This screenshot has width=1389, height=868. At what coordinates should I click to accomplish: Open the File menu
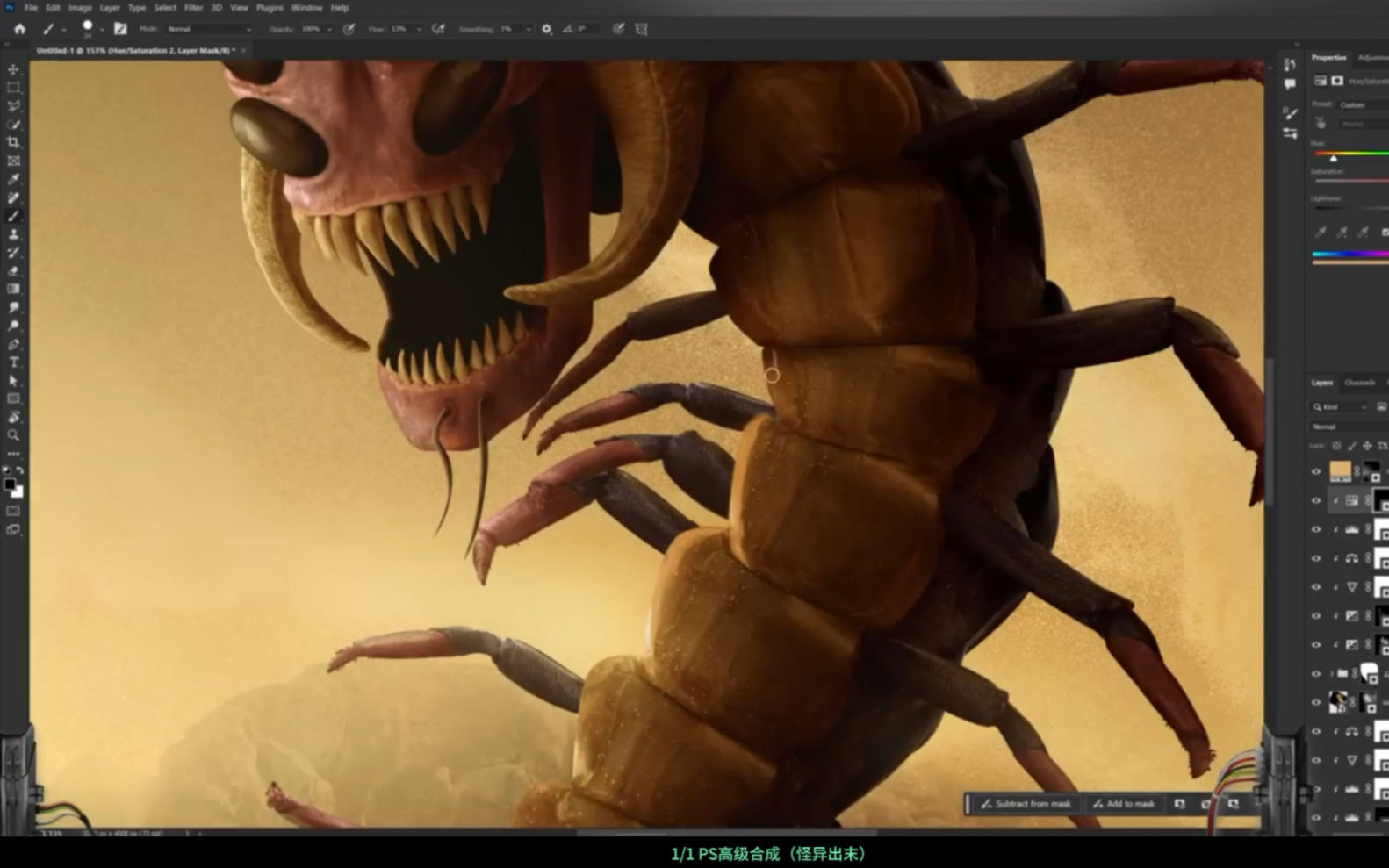click(31, 8)
